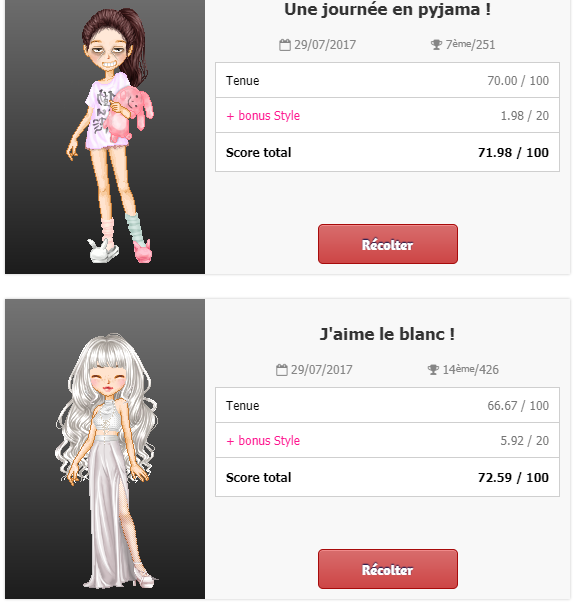This screenshot has height=605, width=577.
Task: Open the pyjama outfit avatar thumbnail
Action: point(105,137)
